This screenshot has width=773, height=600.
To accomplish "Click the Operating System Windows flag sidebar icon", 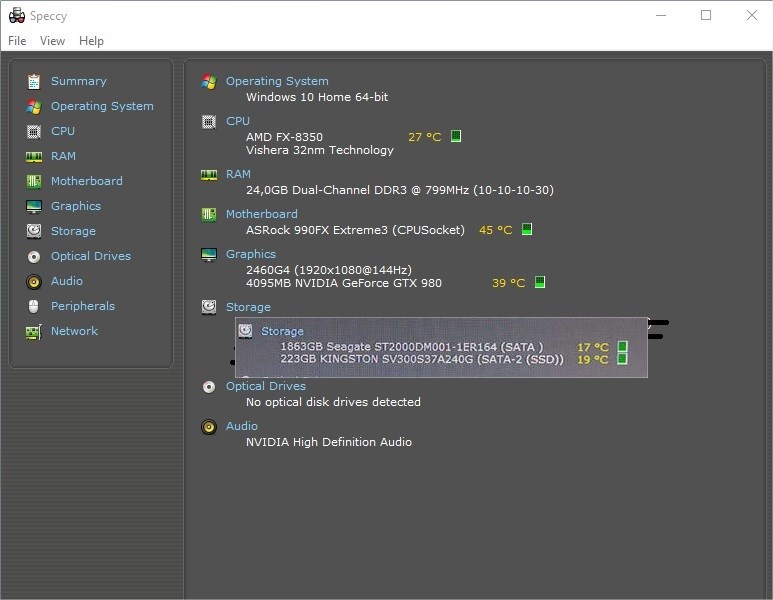I will point(34,106).
